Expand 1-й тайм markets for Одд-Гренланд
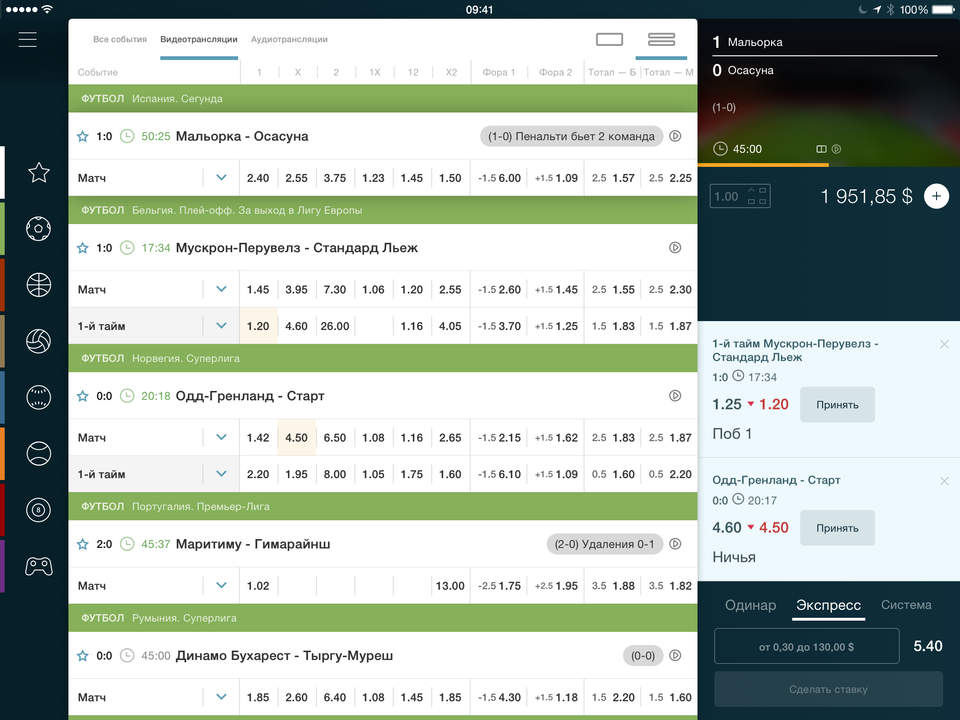 (x=222, y=474)
